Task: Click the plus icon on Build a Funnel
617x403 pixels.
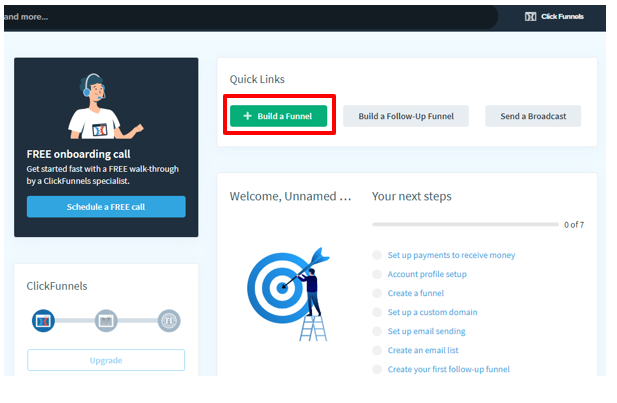Action: (248, 116)
